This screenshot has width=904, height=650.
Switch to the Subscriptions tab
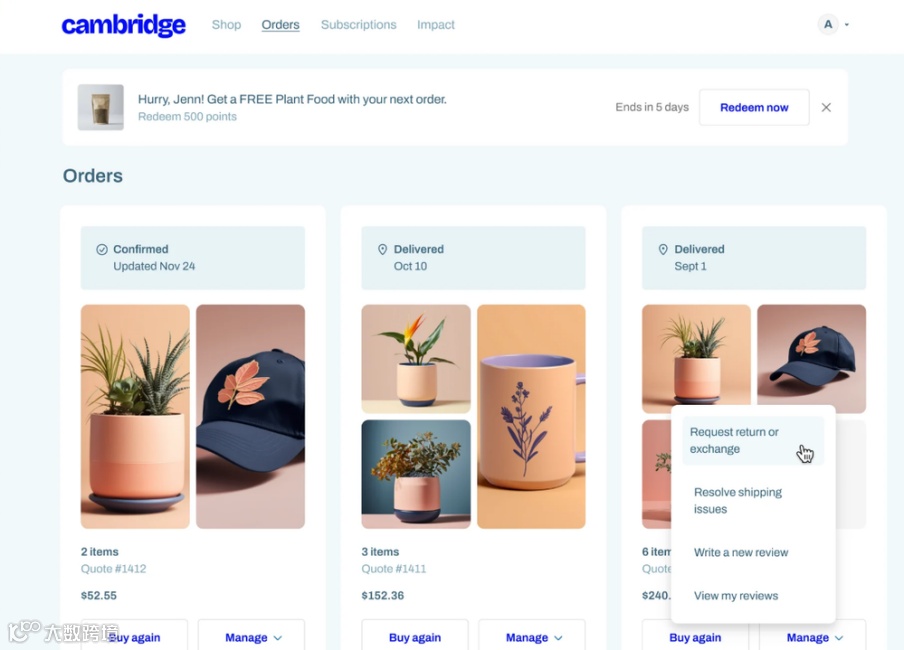359,25
